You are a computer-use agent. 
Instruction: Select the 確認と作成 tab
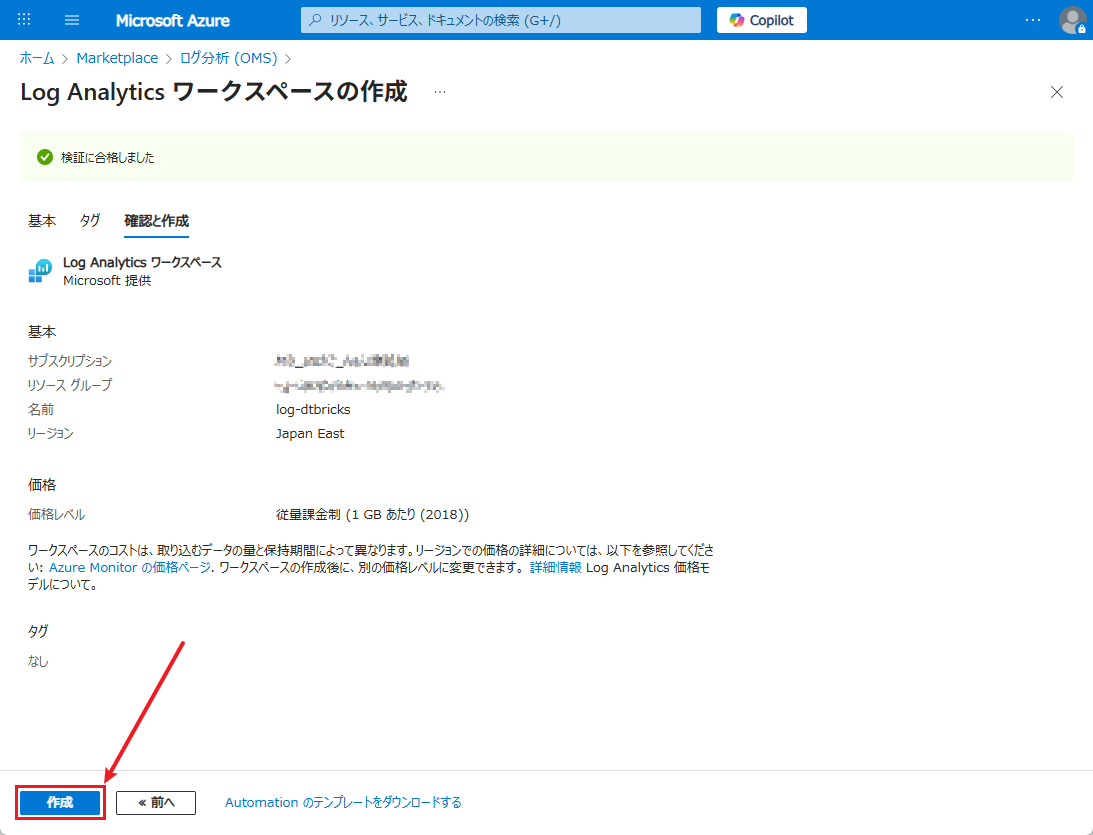point(156,221)
